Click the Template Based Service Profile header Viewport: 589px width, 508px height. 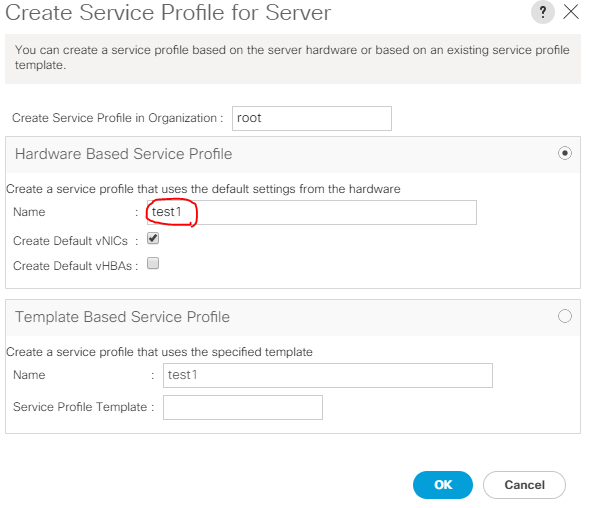pos(122,317)
